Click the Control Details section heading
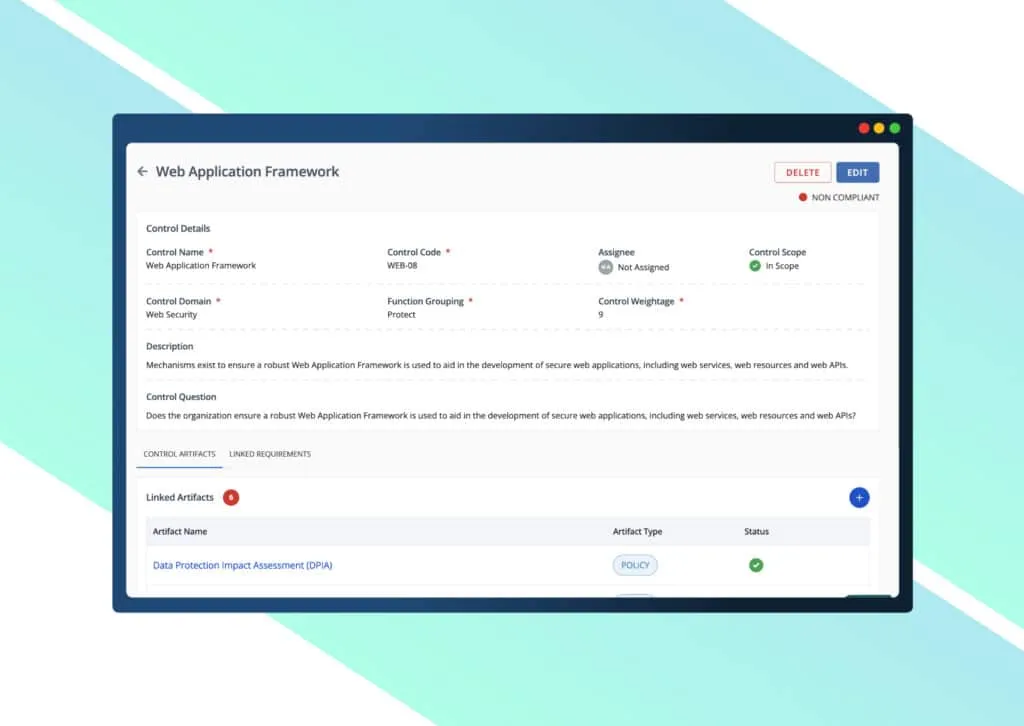The width and height of the screenshot is (1024, 726). (178, 229)
